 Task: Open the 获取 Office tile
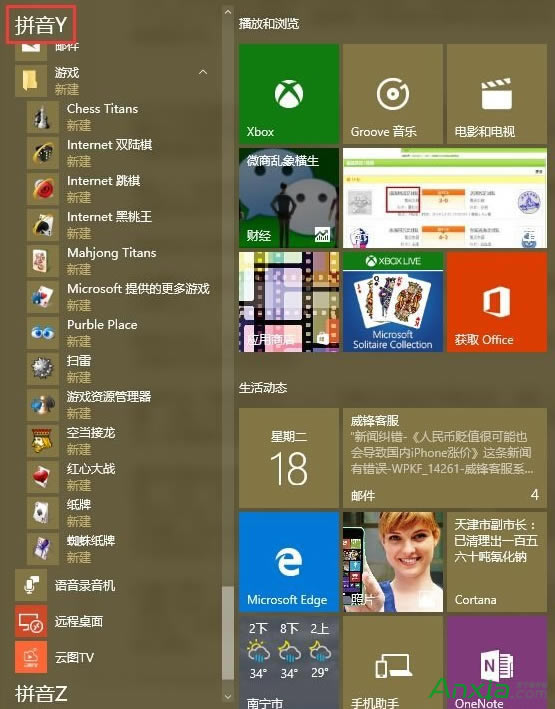click(x=497, y=302)
